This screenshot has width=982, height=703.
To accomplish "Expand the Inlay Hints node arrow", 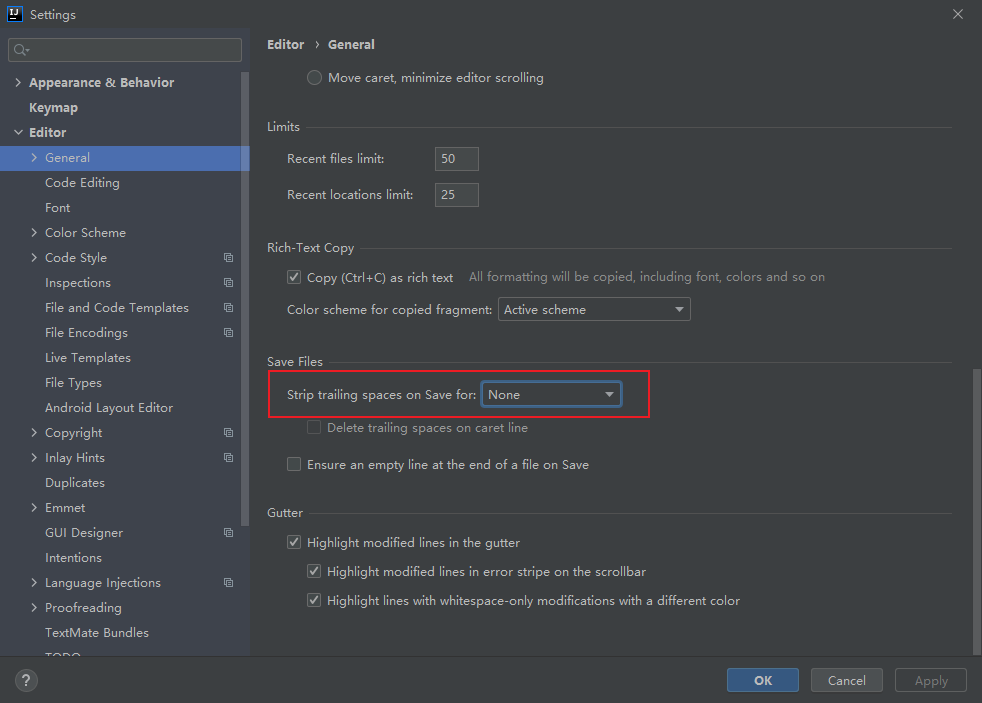I will (34, 458).
